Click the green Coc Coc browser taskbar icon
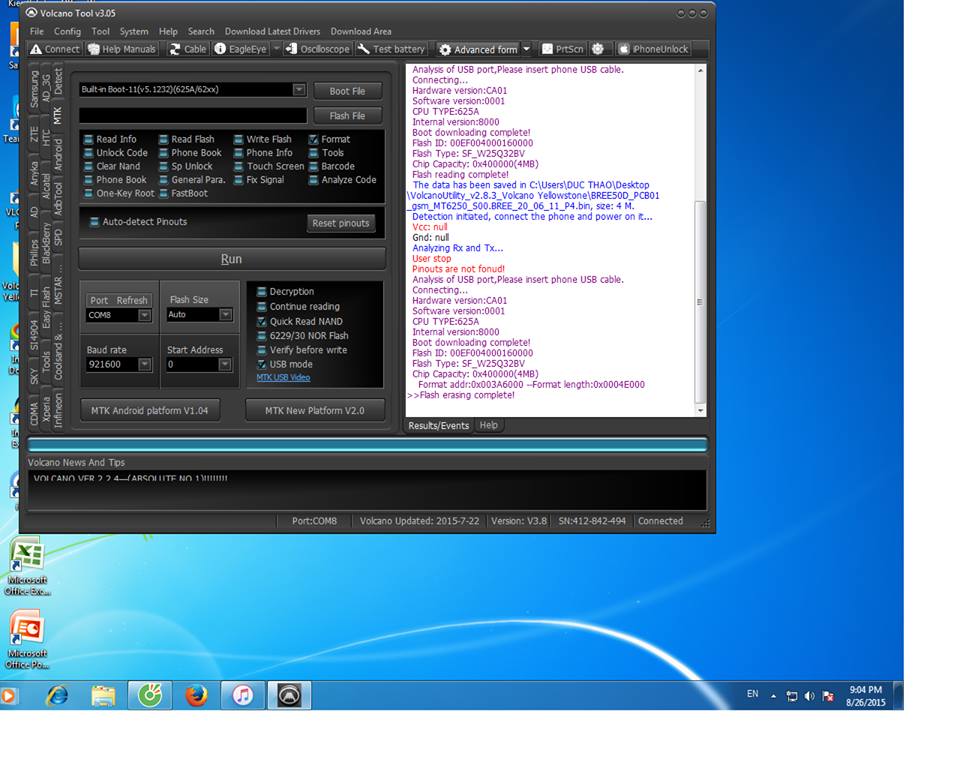This screenshot has width=960, height=768. point(149,696)
